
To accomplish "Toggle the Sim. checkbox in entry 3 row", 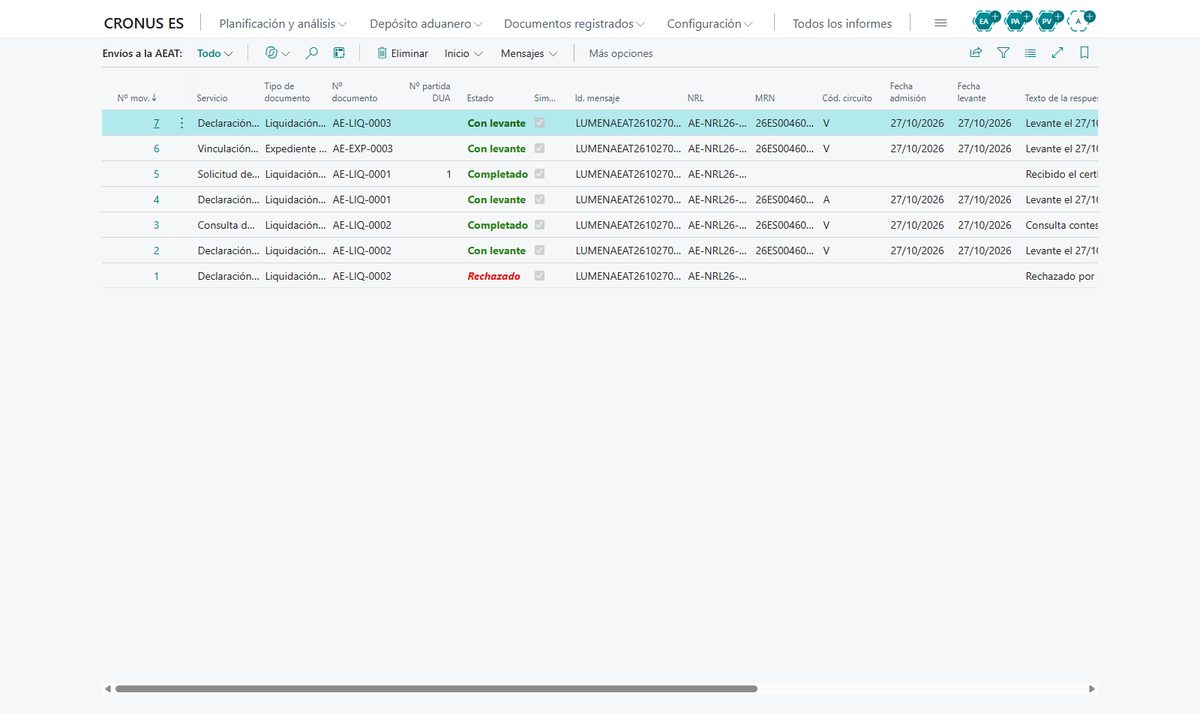I will [x=540, y=225].
